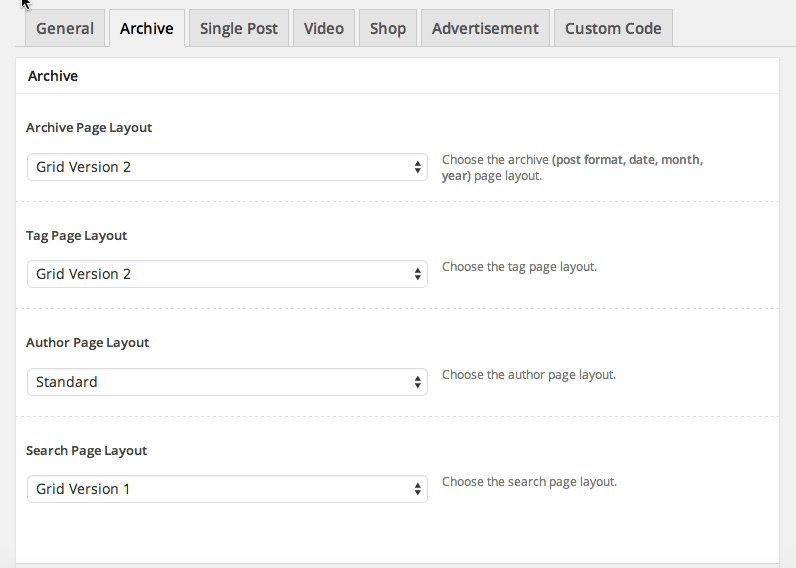
Task: Go to the Video tab
Action: (x=324, y=28)
